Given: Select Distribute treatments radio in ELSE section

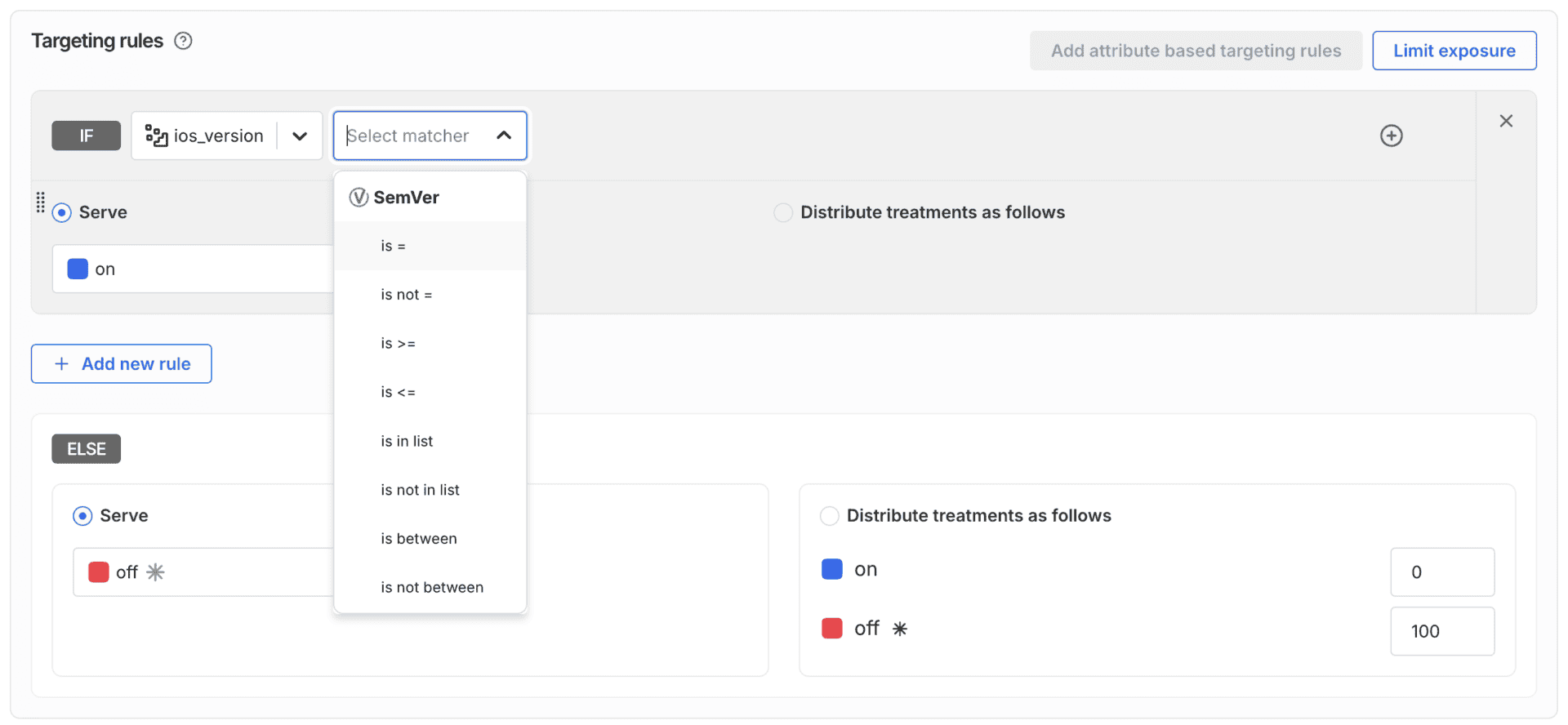Looking at the screenshot, I should 829,516.
